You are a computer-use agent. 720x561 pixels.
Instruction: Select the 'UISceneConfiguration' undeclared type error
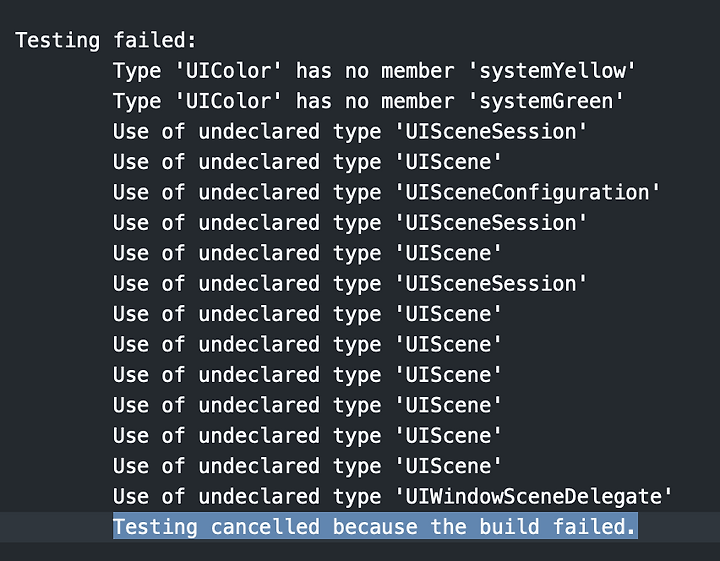pos(386,193)
